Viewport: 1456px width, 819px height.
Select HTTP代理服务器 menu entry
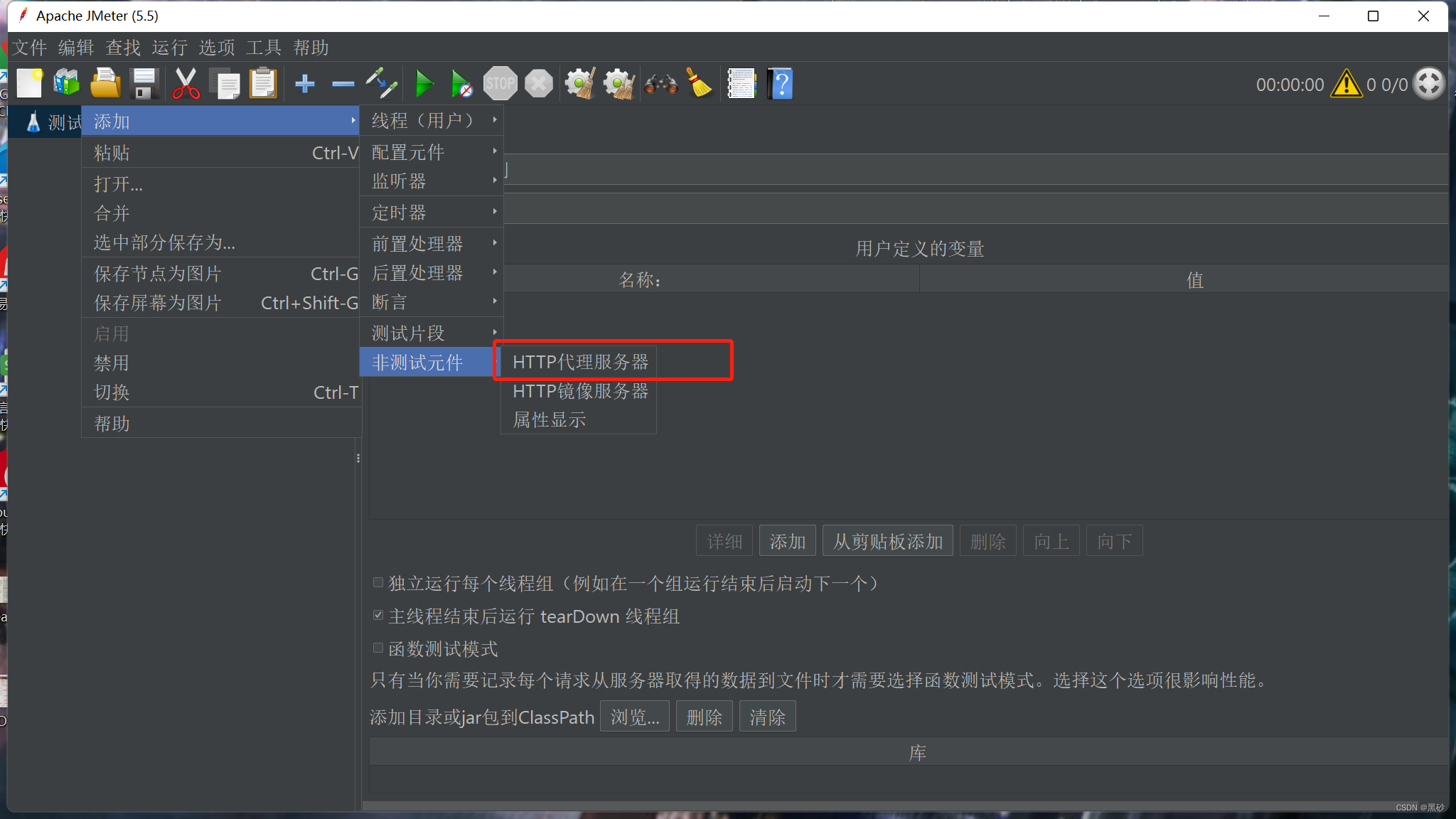[580, 362]
